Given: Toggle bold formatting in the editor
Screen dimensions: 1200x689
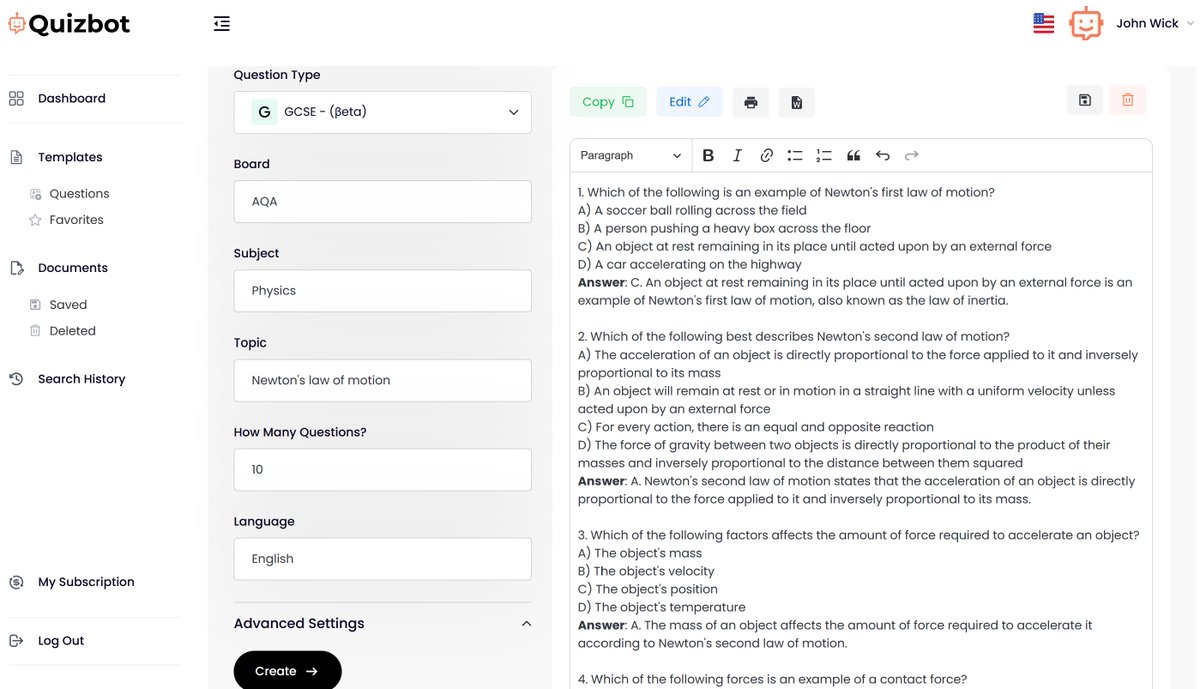Looking at the screenshot, I should coord(708,155).
